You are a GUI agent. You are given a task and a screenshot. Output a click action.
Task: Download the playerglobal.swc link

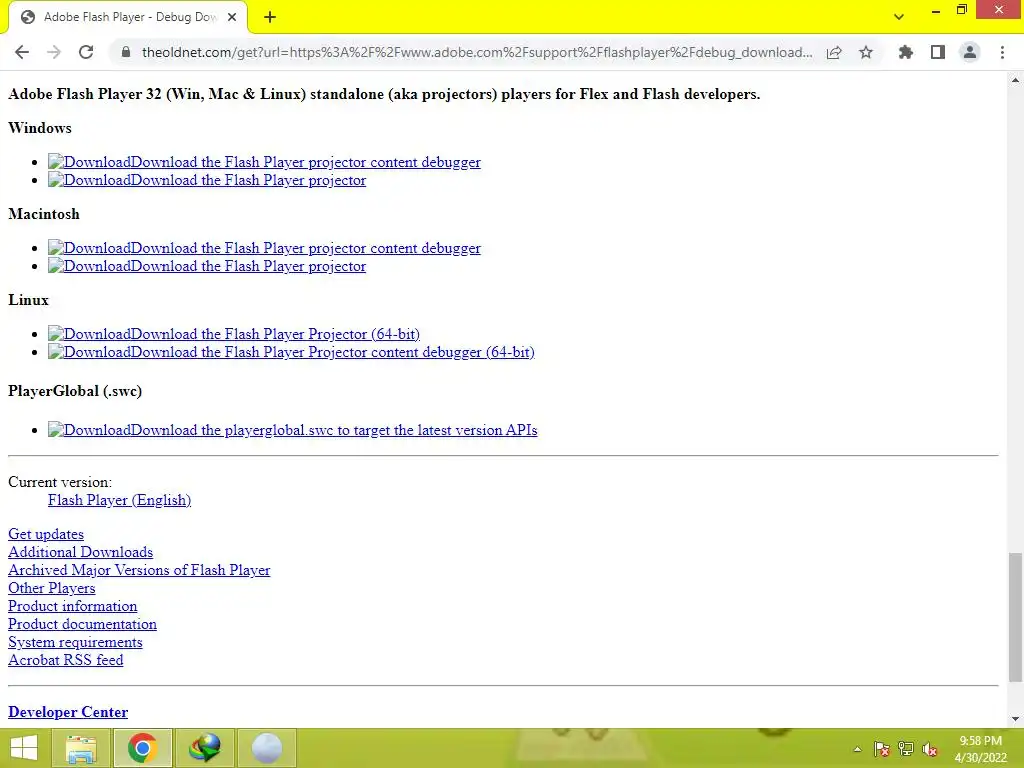(x=293, y=430)
